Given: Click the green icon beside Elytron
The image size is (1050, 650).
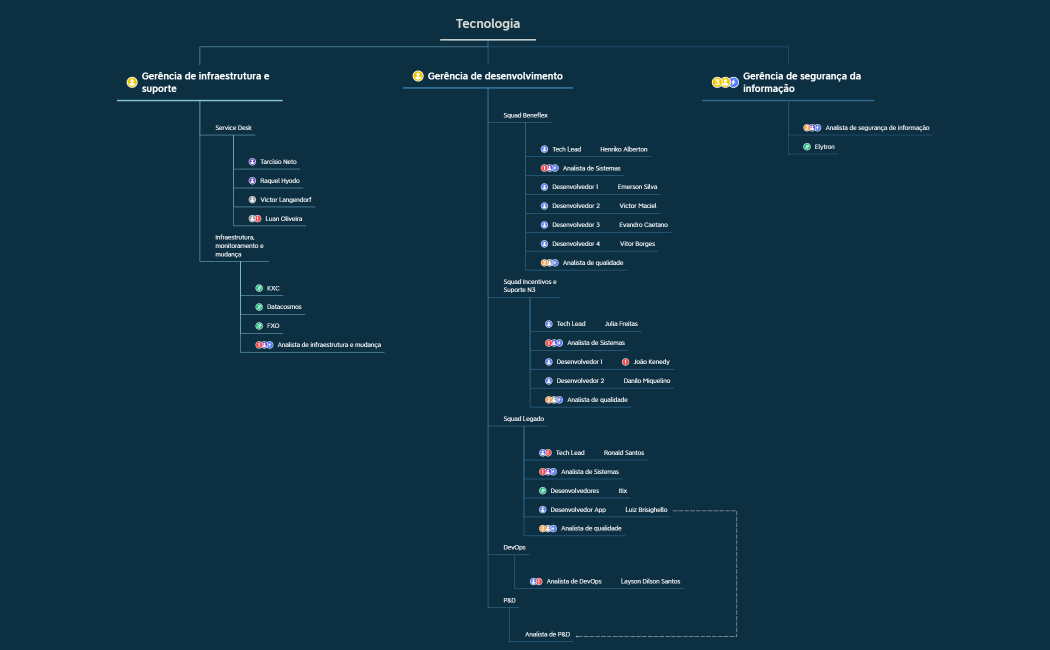Looking at the screenshot, I should pos(807,147).
